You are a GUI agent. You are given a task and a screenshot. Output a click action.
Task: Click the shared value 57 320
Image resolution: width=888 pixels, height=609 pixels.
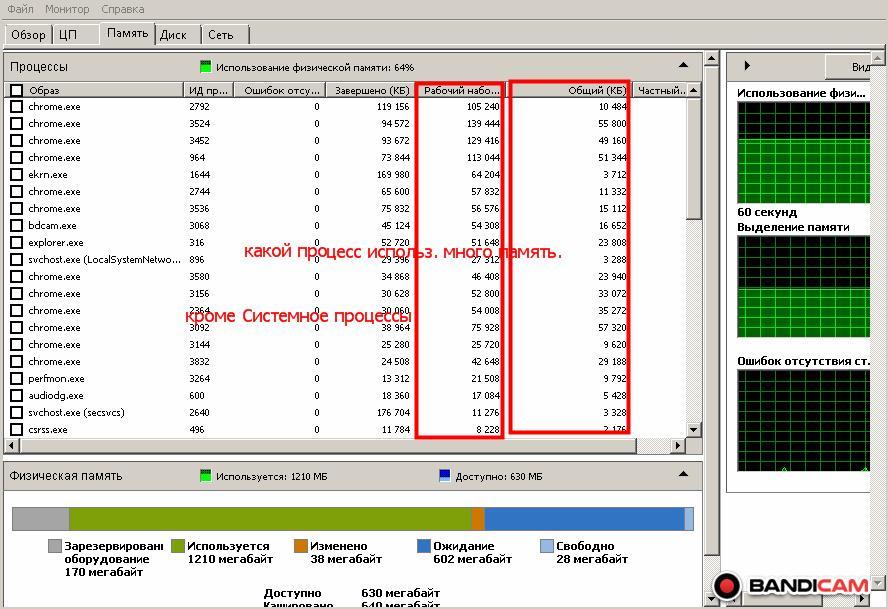[612, 327]
